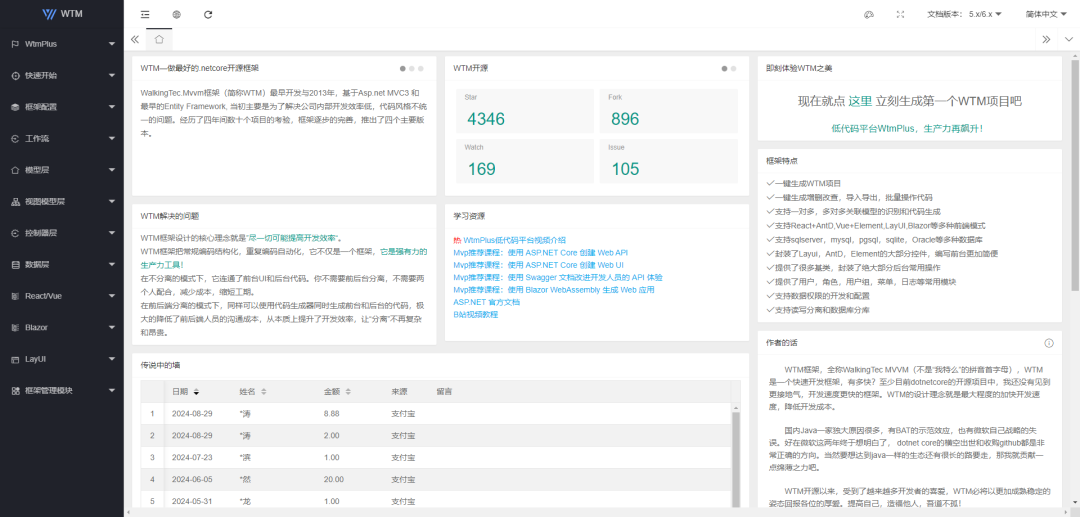Open the theme palette icon
The image size is (1080, 517).
869,14
